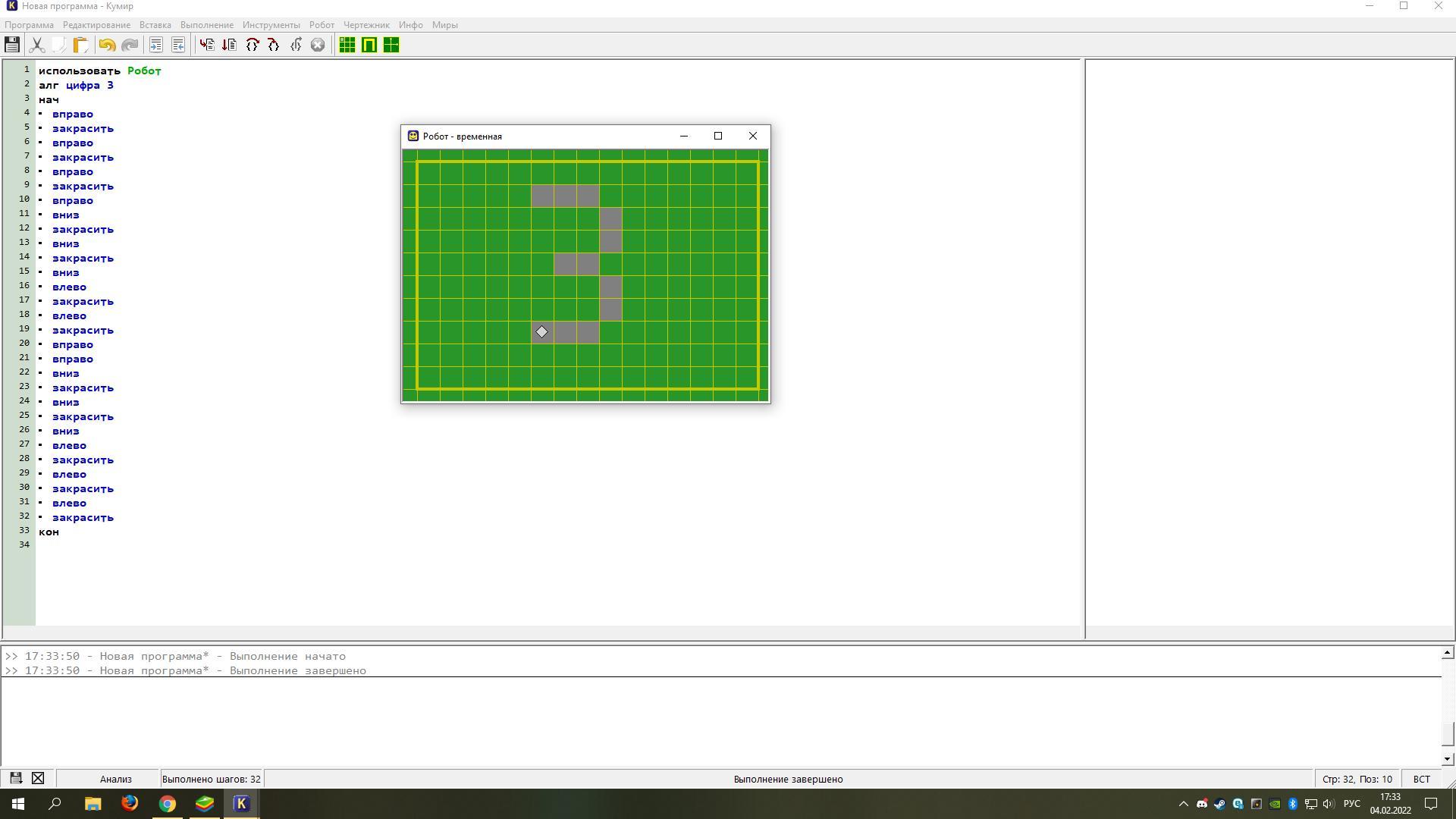Open the Программа menu
This screenshot has height=819, width=1456.
(29, 24)
